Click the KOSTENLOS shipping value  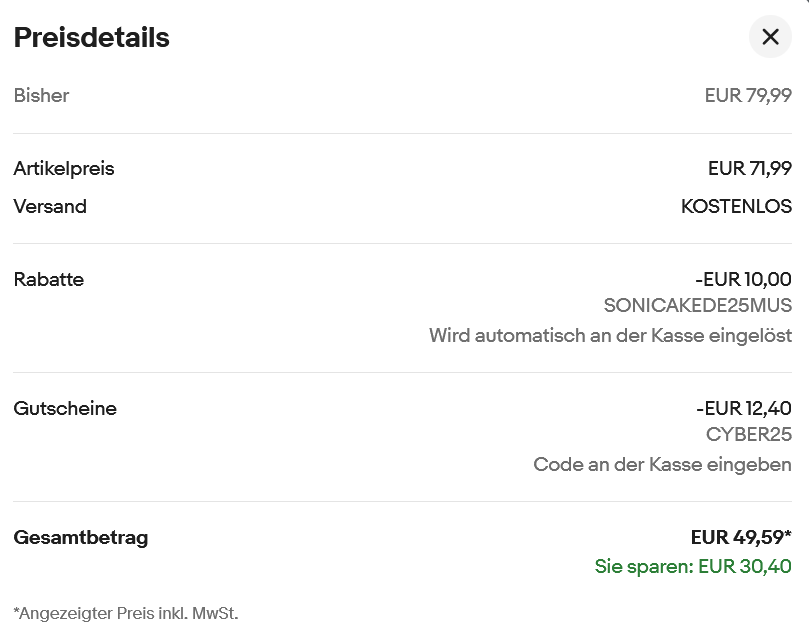(x=736, y=207)
